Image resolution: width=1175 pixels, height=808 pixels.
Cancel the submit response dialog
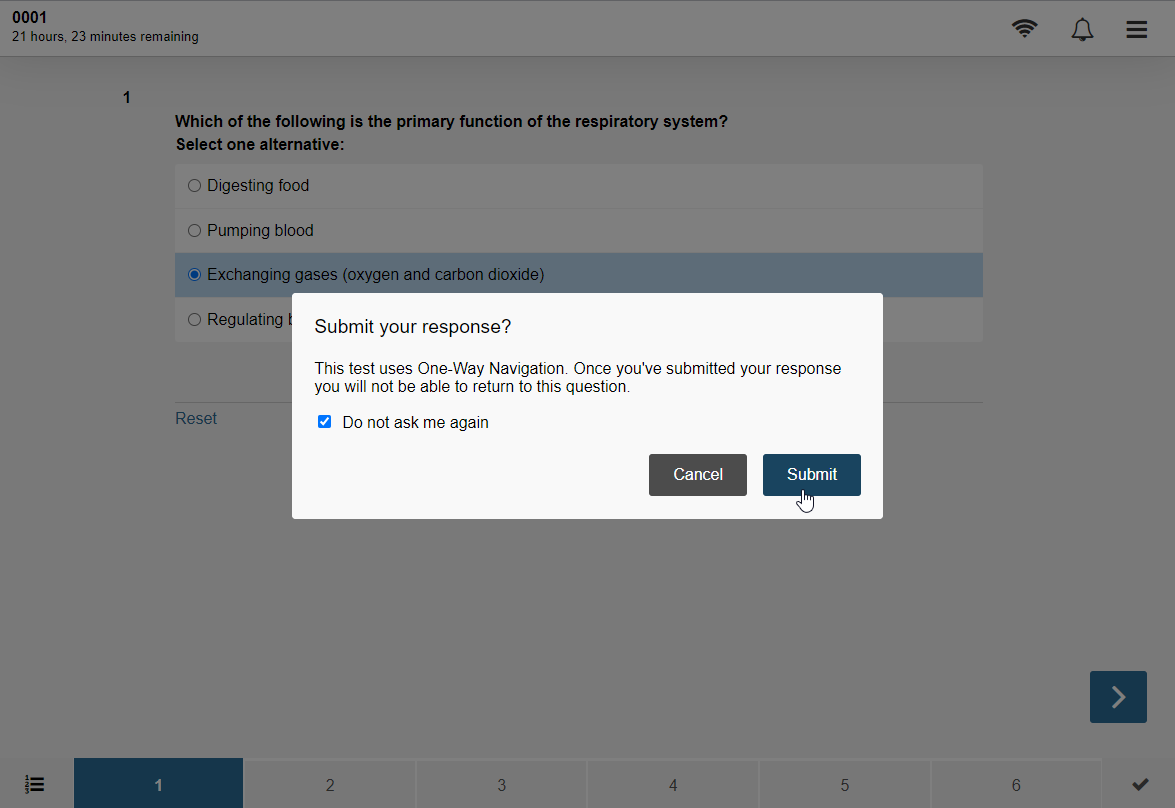pos(698,474)
